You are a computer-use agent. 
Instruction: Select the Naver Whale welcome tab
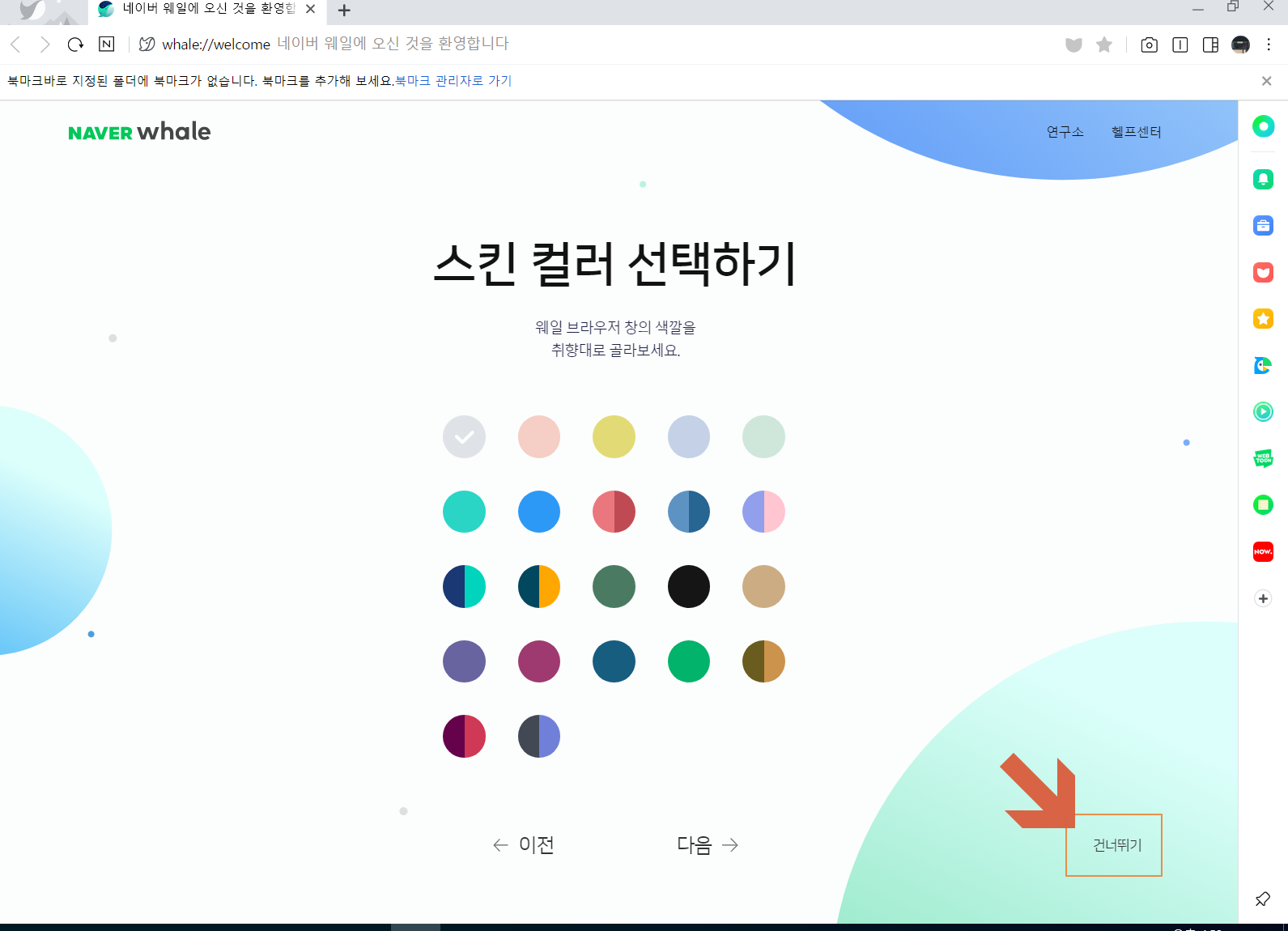(207, 10)
